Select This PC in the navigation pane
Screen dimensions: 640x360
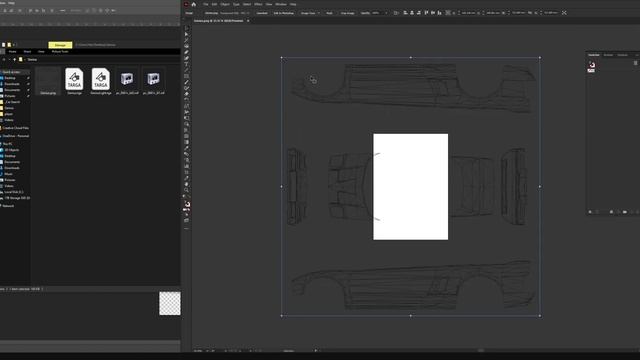[x=7, y=144]
